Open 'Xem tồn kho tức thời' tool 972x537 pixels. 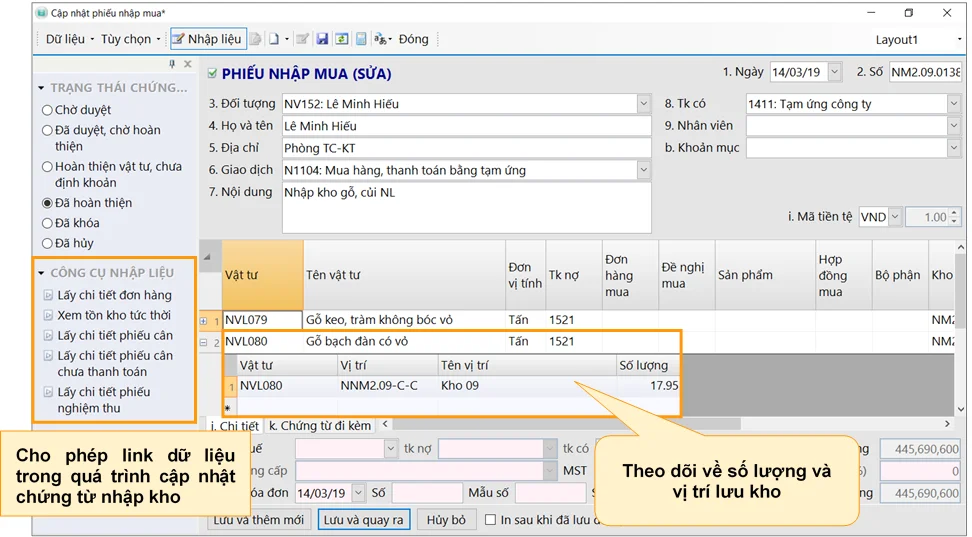coord(114,315)
